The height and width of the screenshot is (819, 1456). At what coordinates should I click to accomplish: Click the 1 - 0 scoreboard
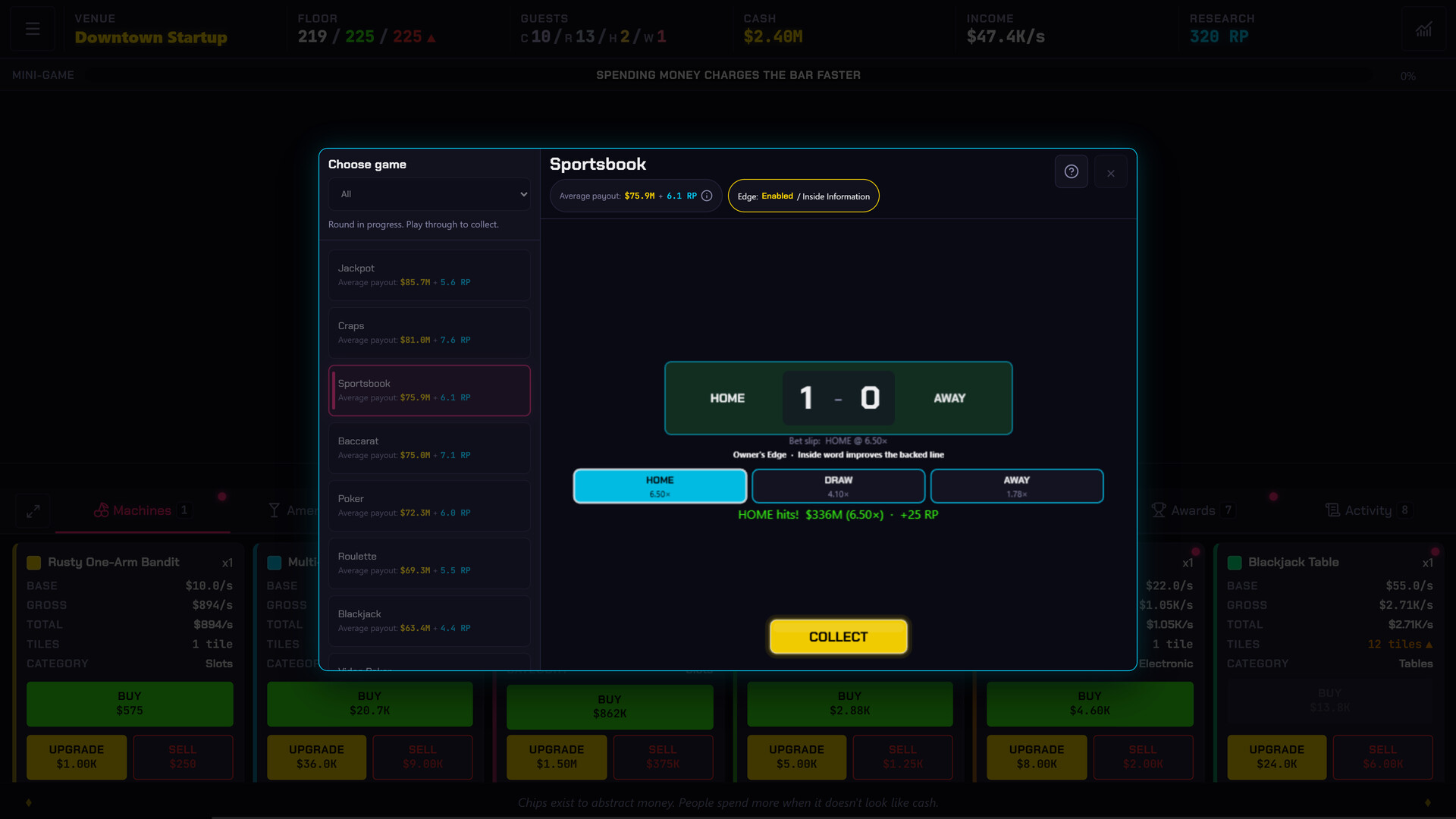point(839,398)
